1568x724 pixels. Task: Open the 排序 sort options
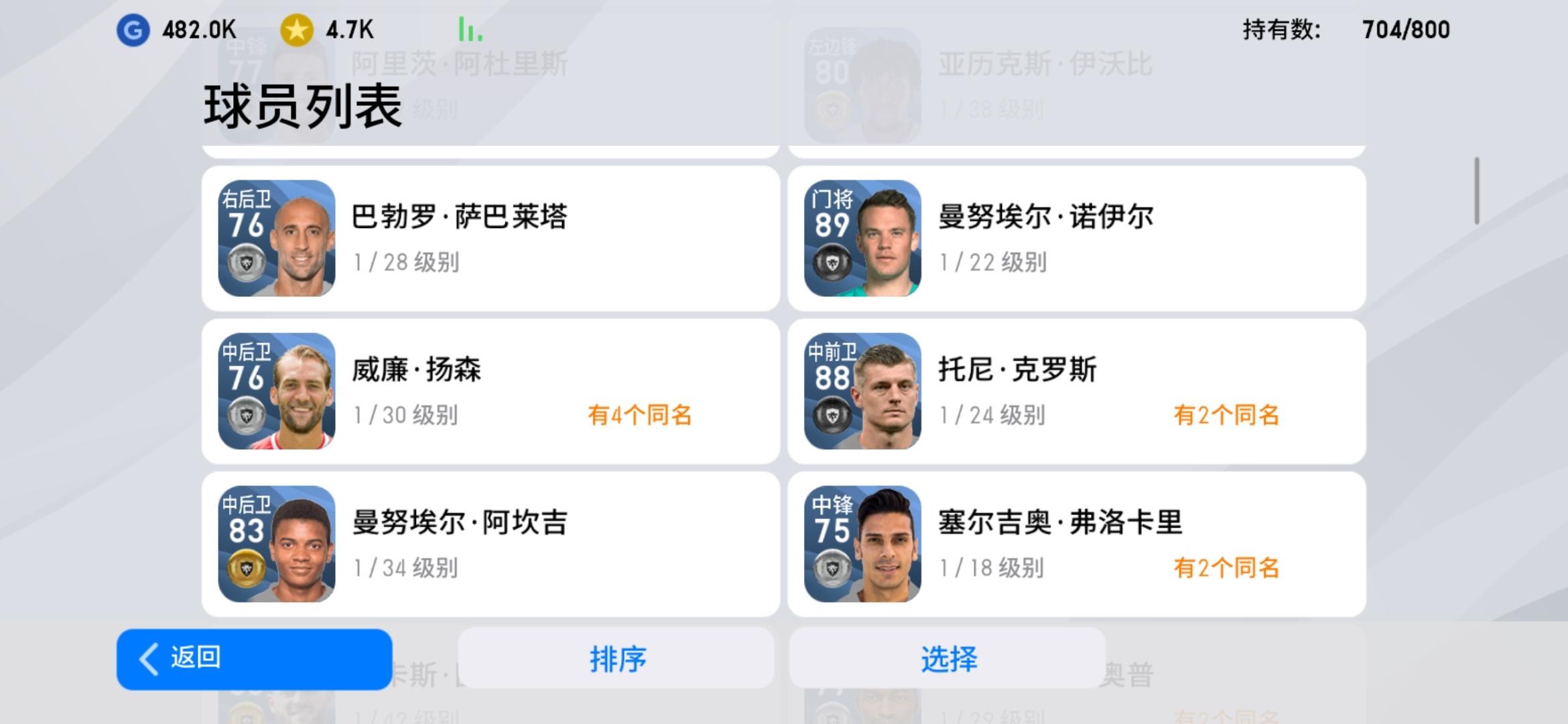(616, 658)
